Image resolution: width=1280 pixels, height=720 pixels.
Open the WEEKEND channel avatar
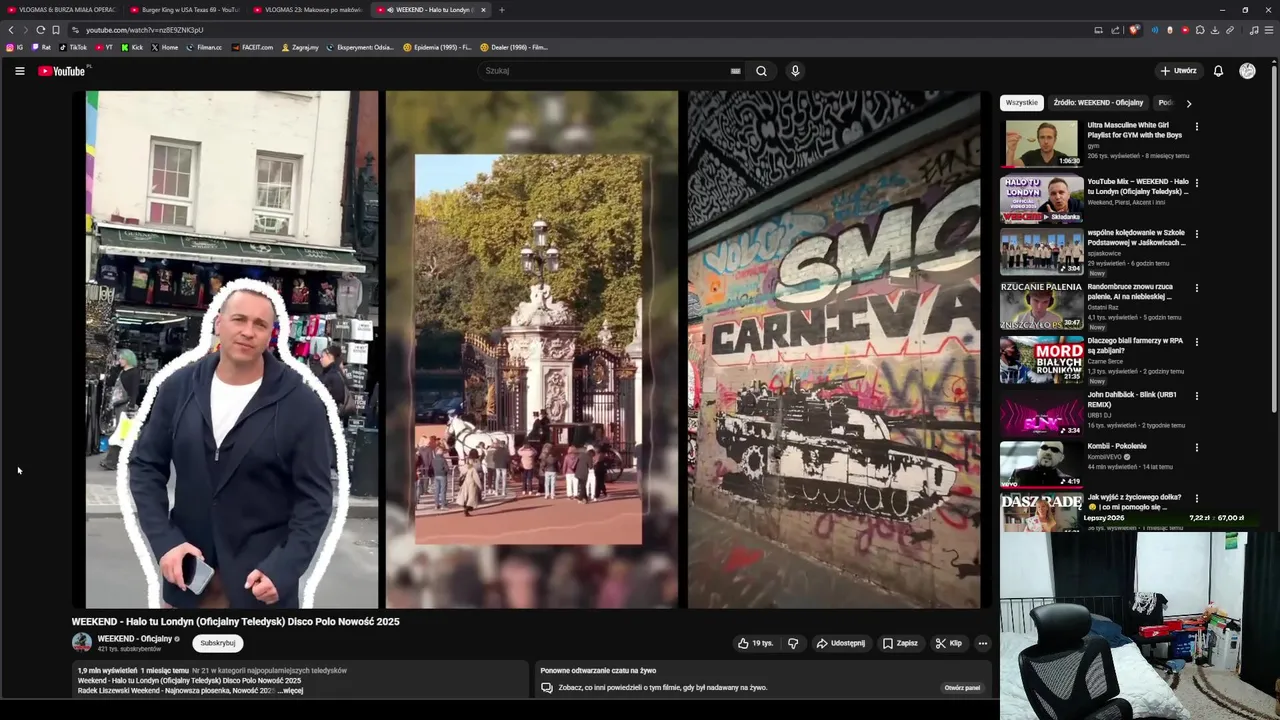click(x=82, y=643)
